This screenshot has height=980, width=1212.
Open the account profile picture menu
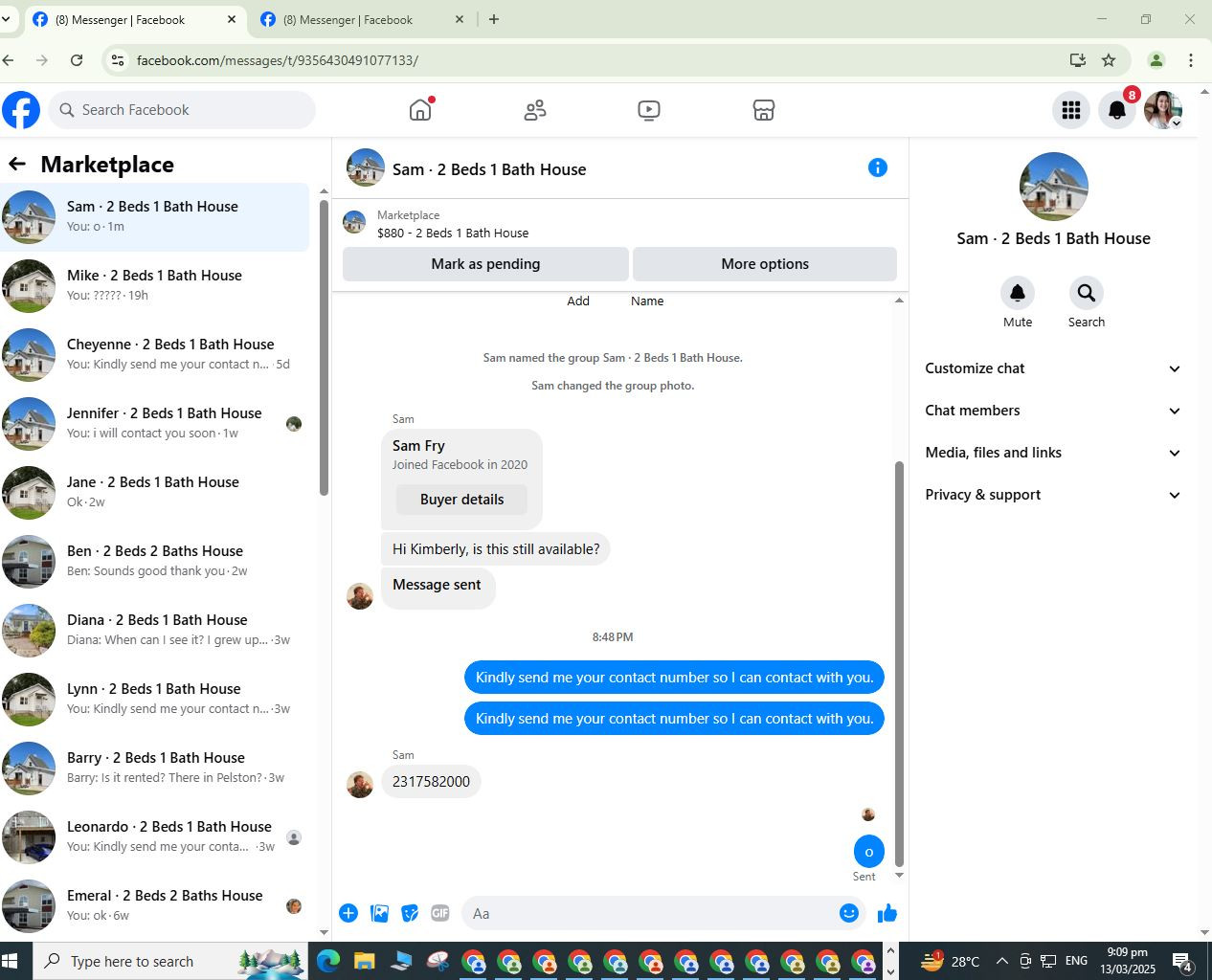[x=1163, y=110]
